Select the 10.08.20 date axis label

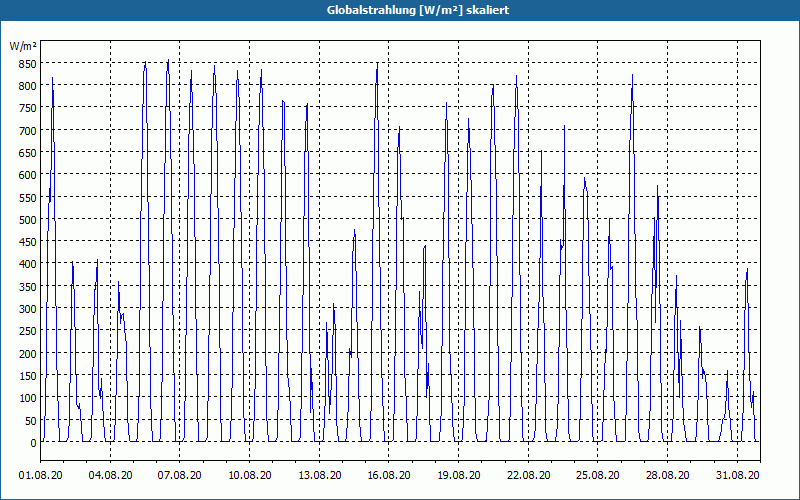click(x=249, y=475)
